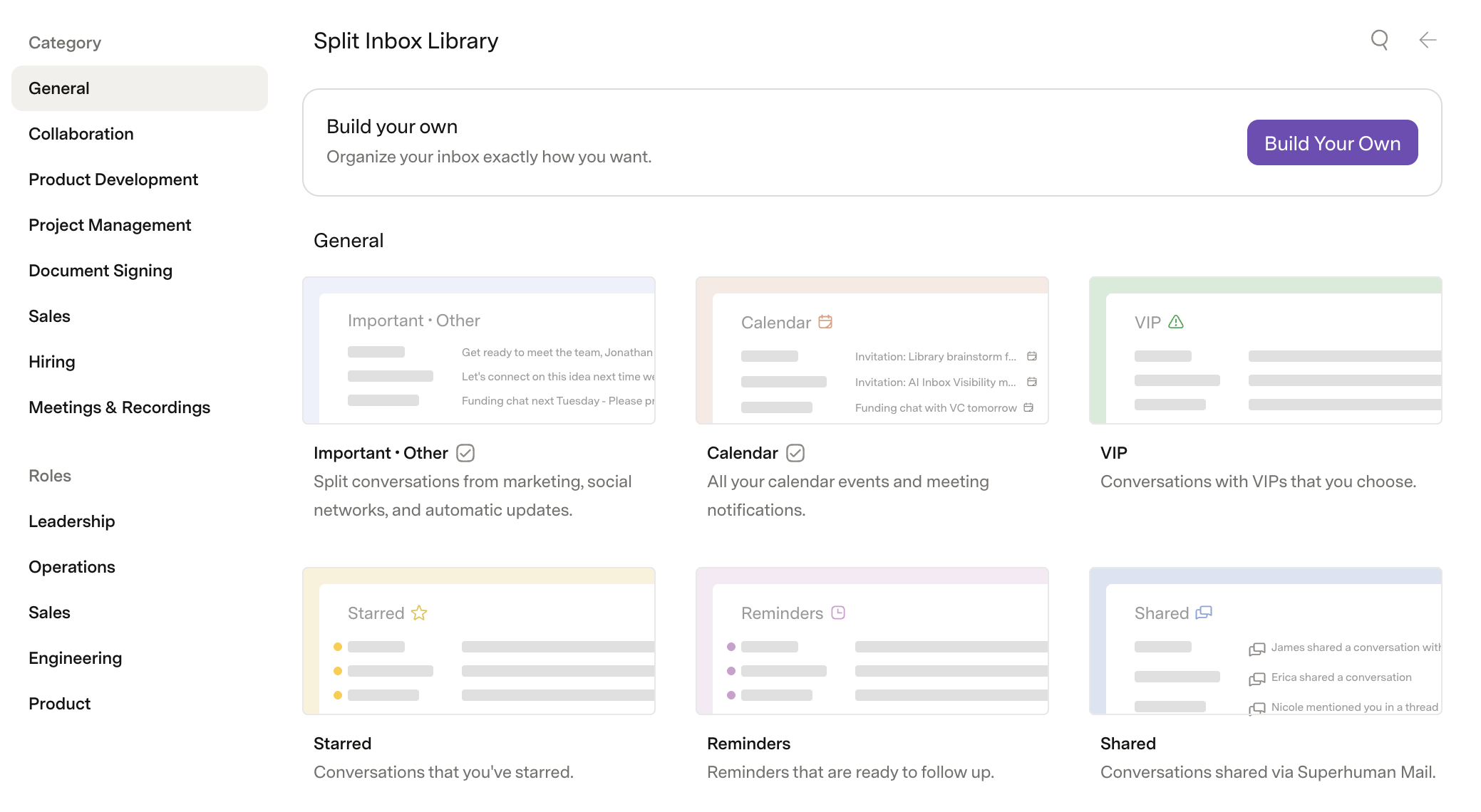Select the Engineering role

coord(76,658)
